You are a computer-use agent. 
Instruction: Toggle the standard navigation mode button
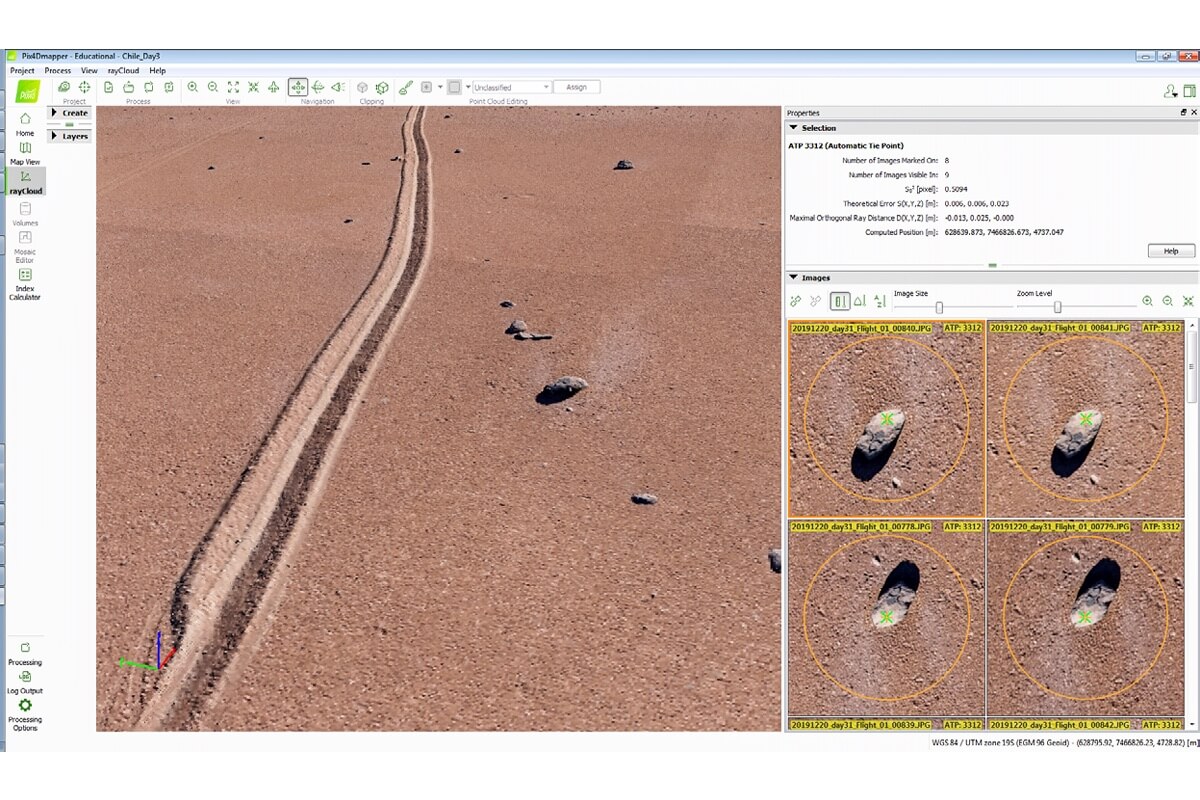click(x=298, y=88)
